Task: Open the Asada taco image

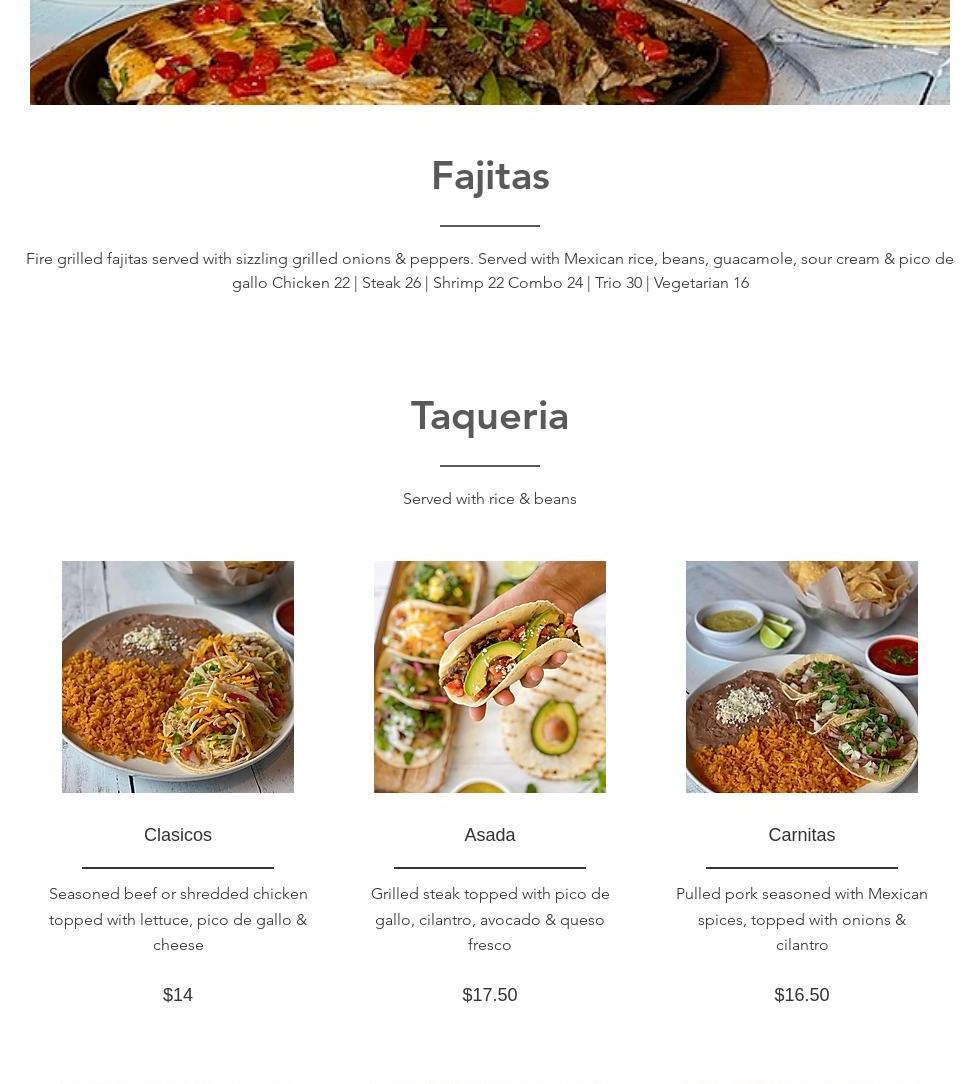Action: (489, 676)
